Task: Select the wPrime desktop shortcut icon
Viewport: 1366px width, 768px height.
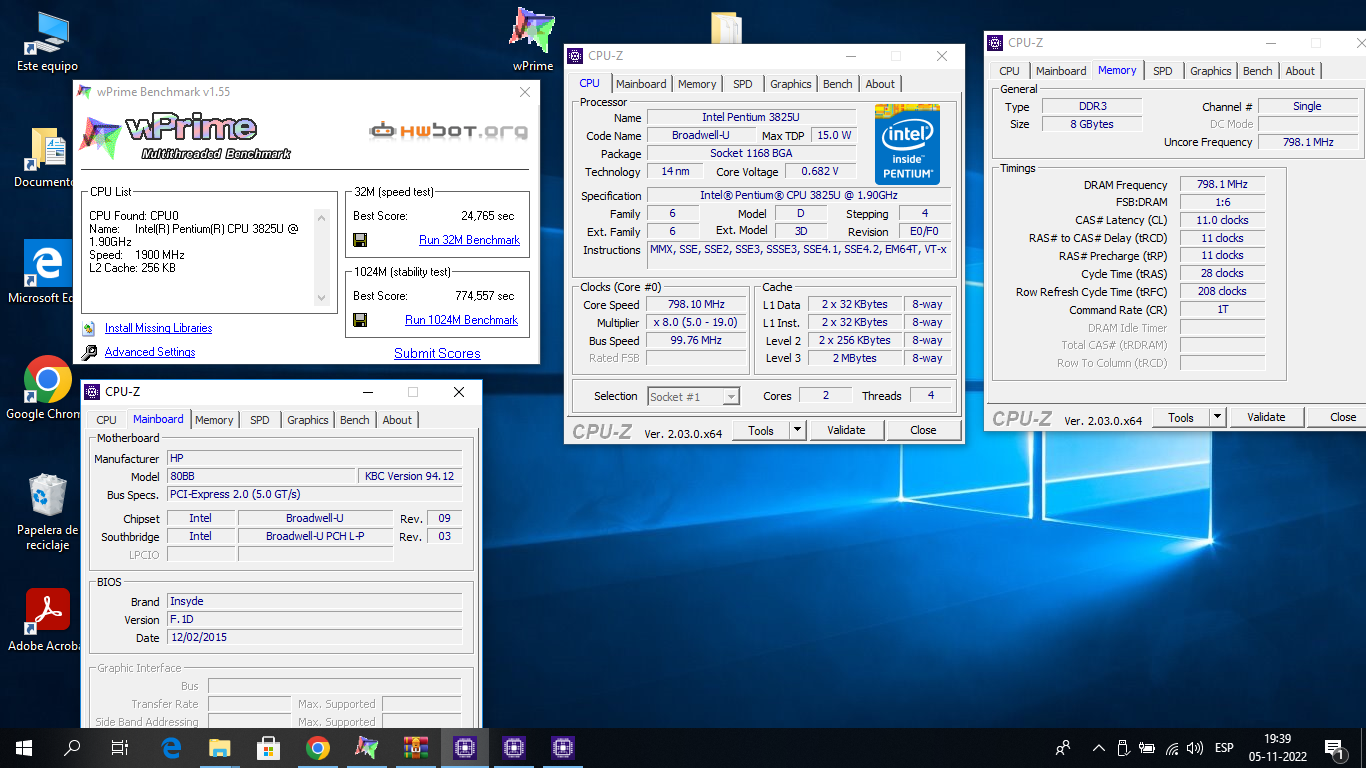Action: [x=532, y=40]
